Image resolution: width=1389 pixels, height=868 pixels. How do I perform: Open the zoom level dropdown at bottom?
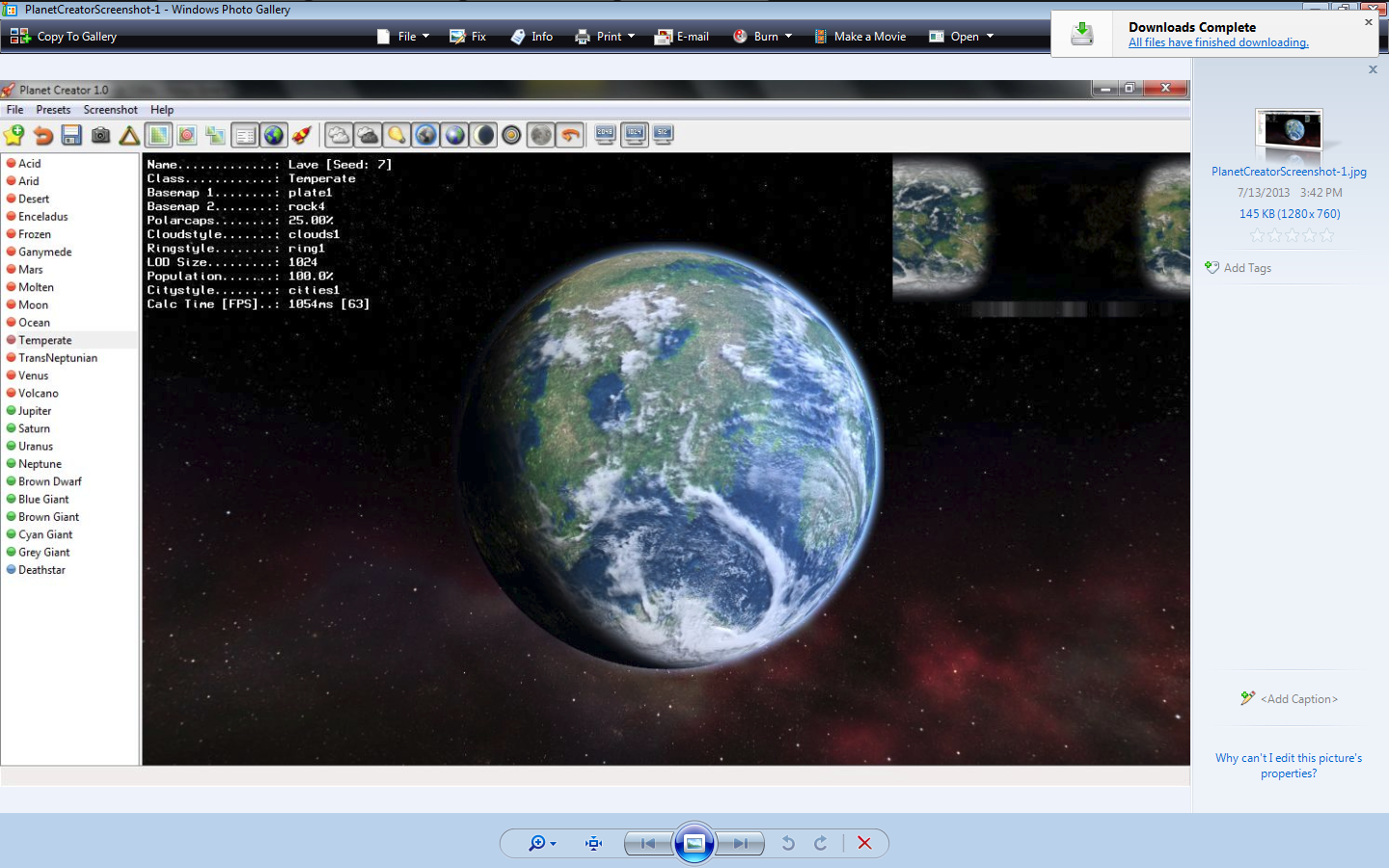click(x=553, y=843)
